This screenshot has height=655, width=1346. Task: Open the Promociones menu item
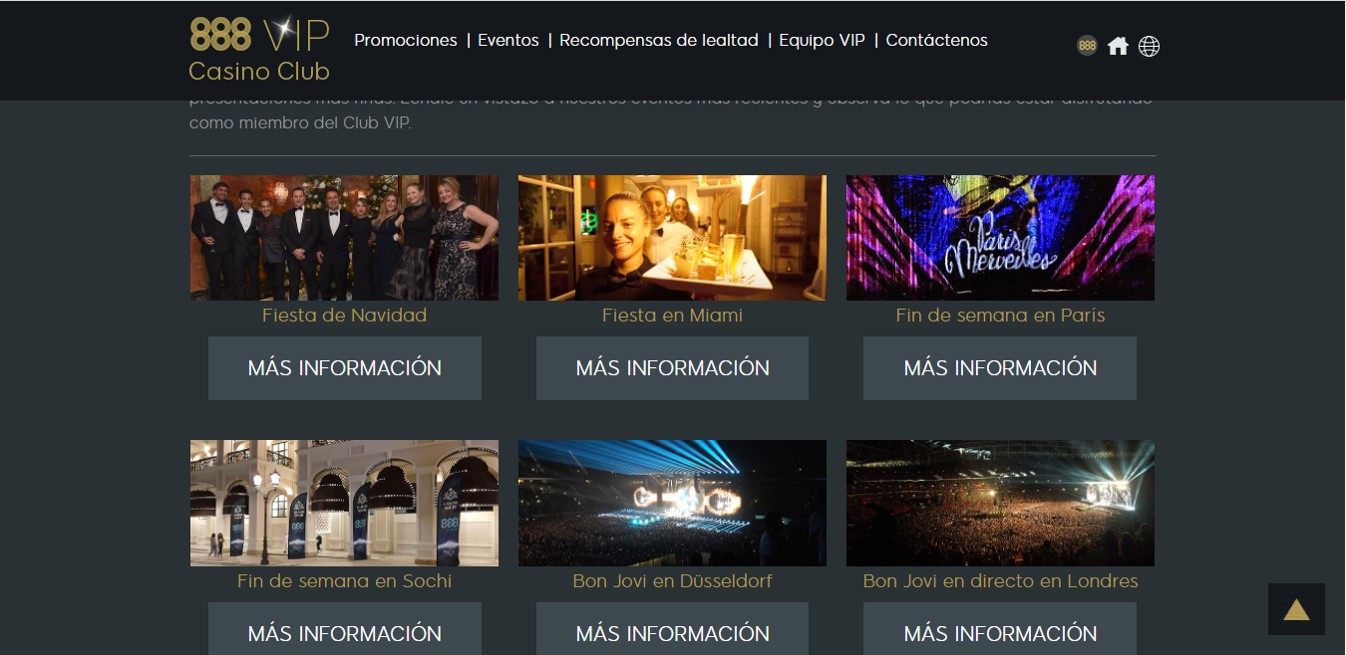tap(405, 40)
